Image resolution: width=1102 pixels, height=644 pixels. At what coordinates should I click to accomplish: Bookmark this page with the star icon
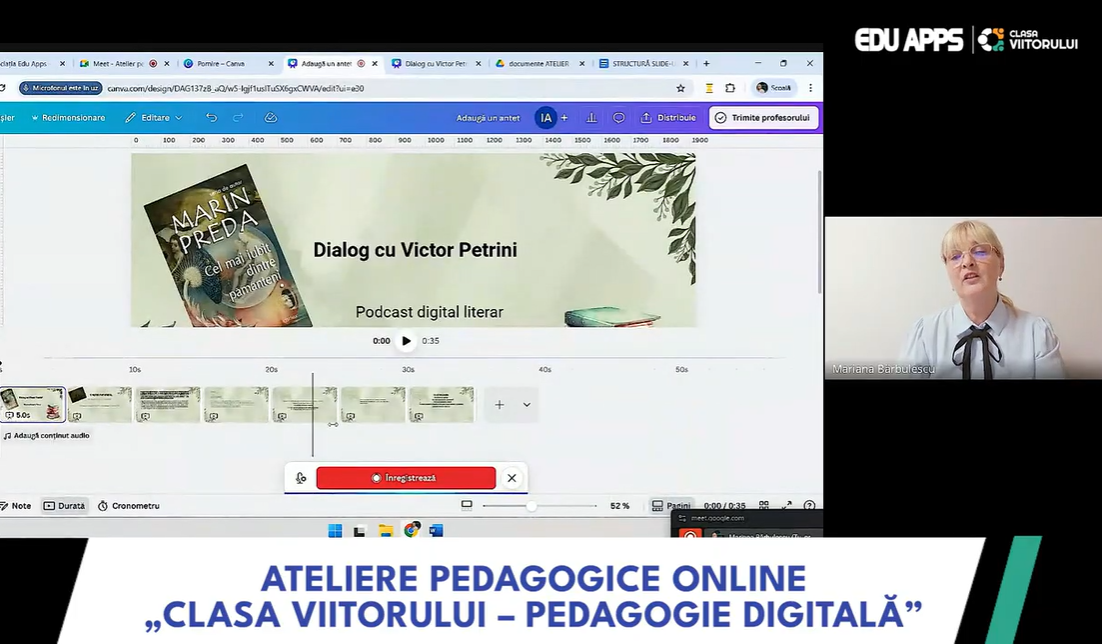(x=680, y=88)
